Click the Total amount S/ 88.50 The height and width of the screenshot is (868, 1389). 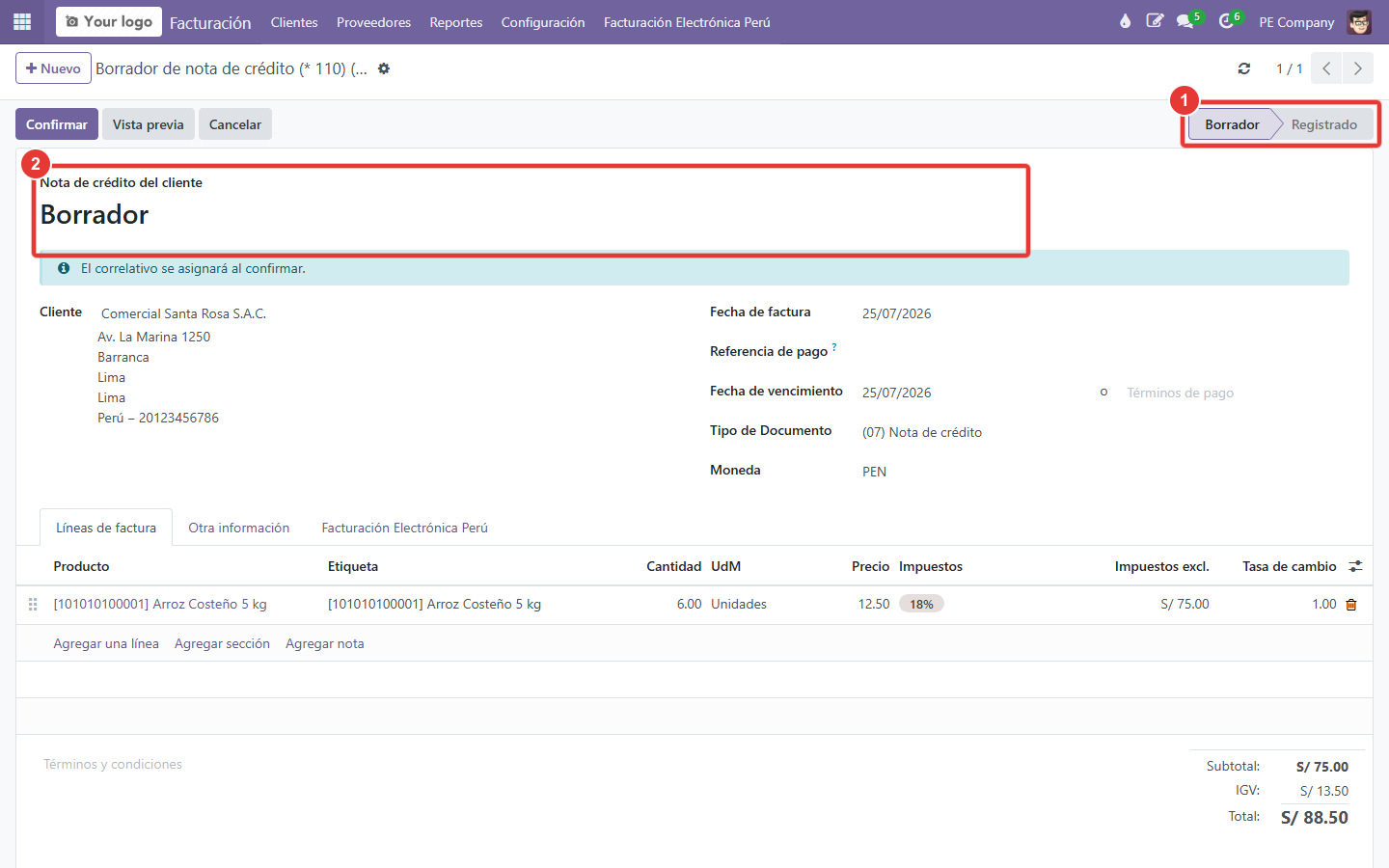point(1315,817)
